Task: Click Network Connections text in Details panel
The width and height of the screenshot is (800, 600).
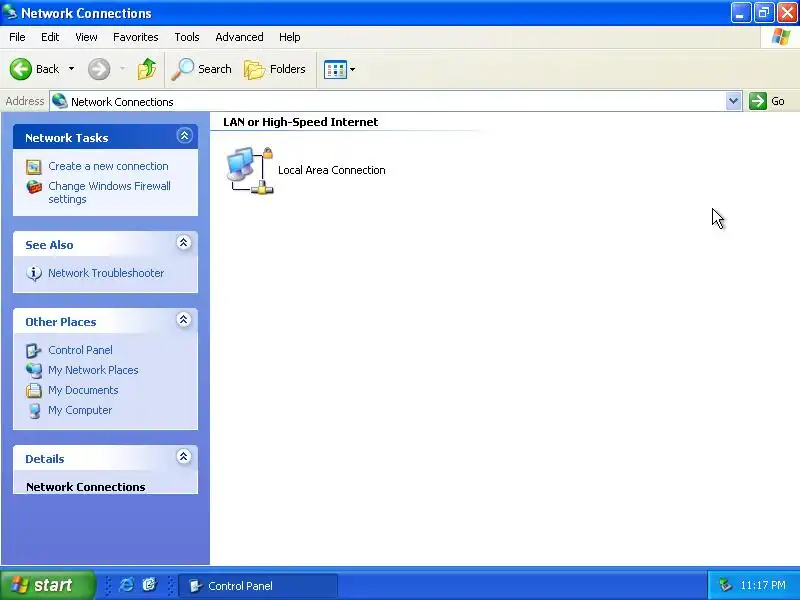Action: pyautogui.click(x=86, y=487)
